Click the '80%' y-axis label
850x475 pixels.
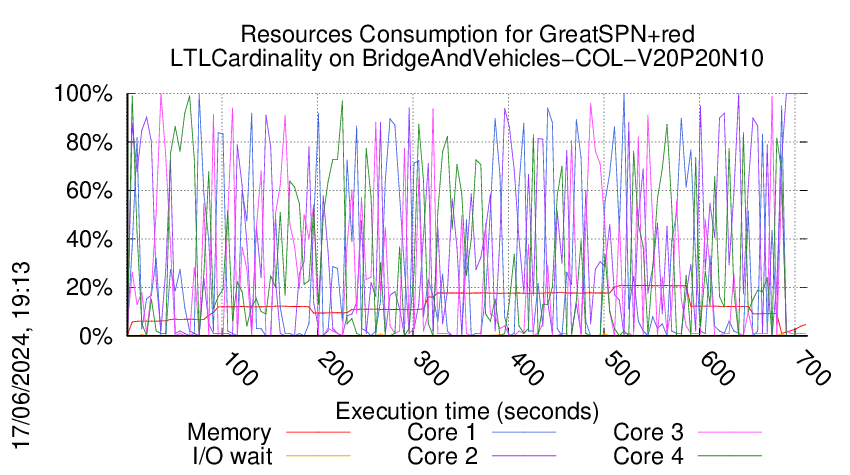click(89, 143)
